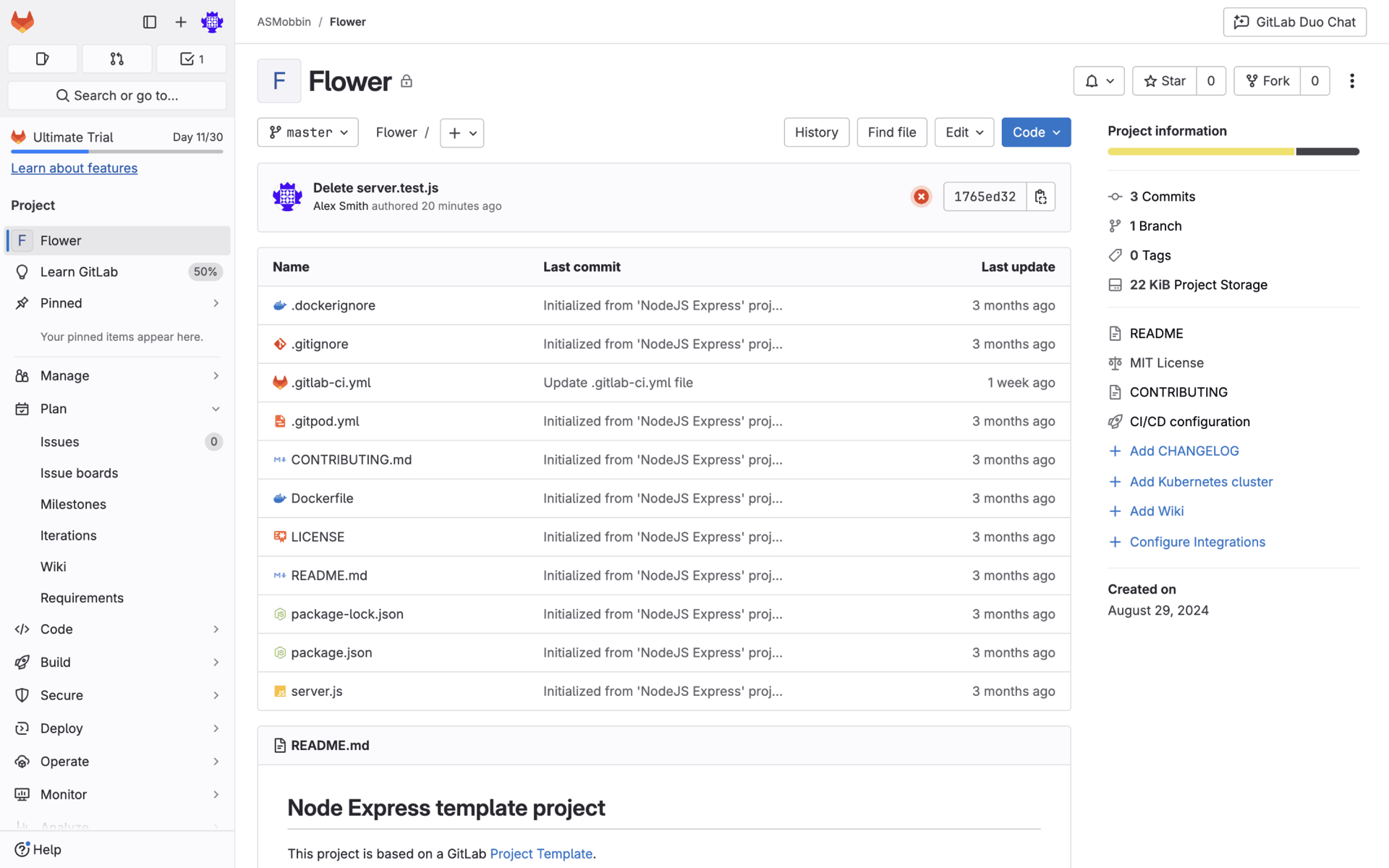Click the GitLab fox logo
This screenshot has height=868, width=1389.
(22, 22)
